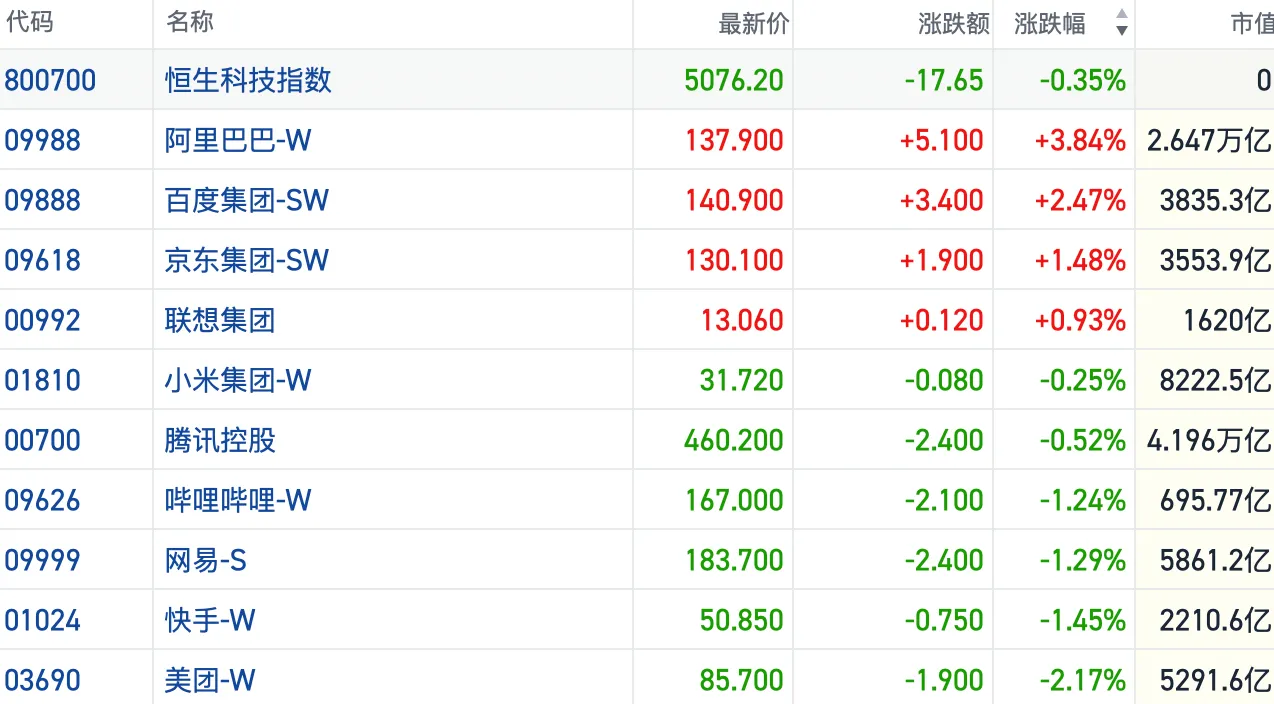This screenshot has width=1274, height=704.
Task: Click Lenovo price 13.060
Action: tap(742, 320)
